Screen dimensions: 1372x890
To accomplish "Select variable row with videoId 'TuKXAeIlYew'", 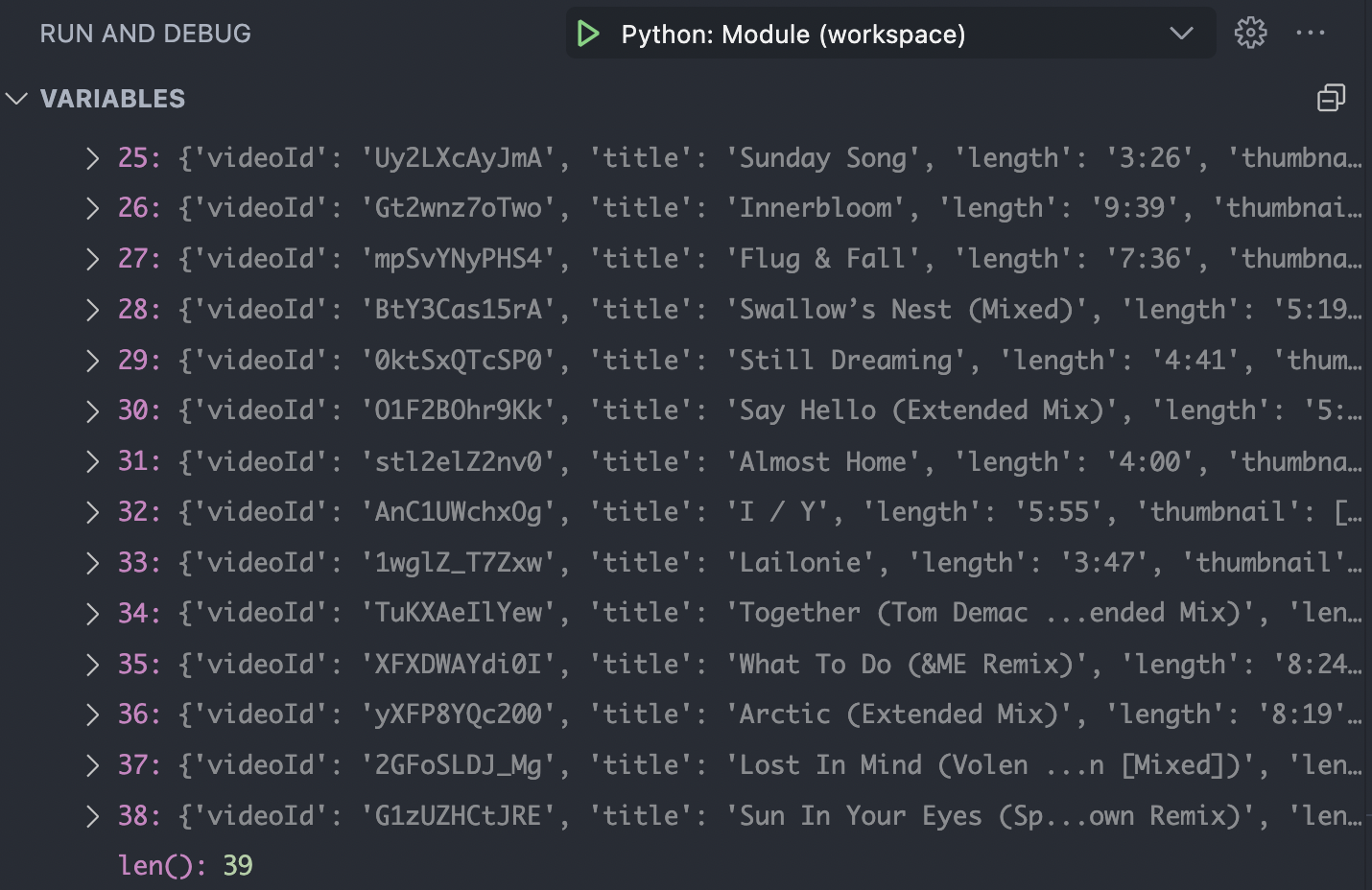I will (684, 613).
